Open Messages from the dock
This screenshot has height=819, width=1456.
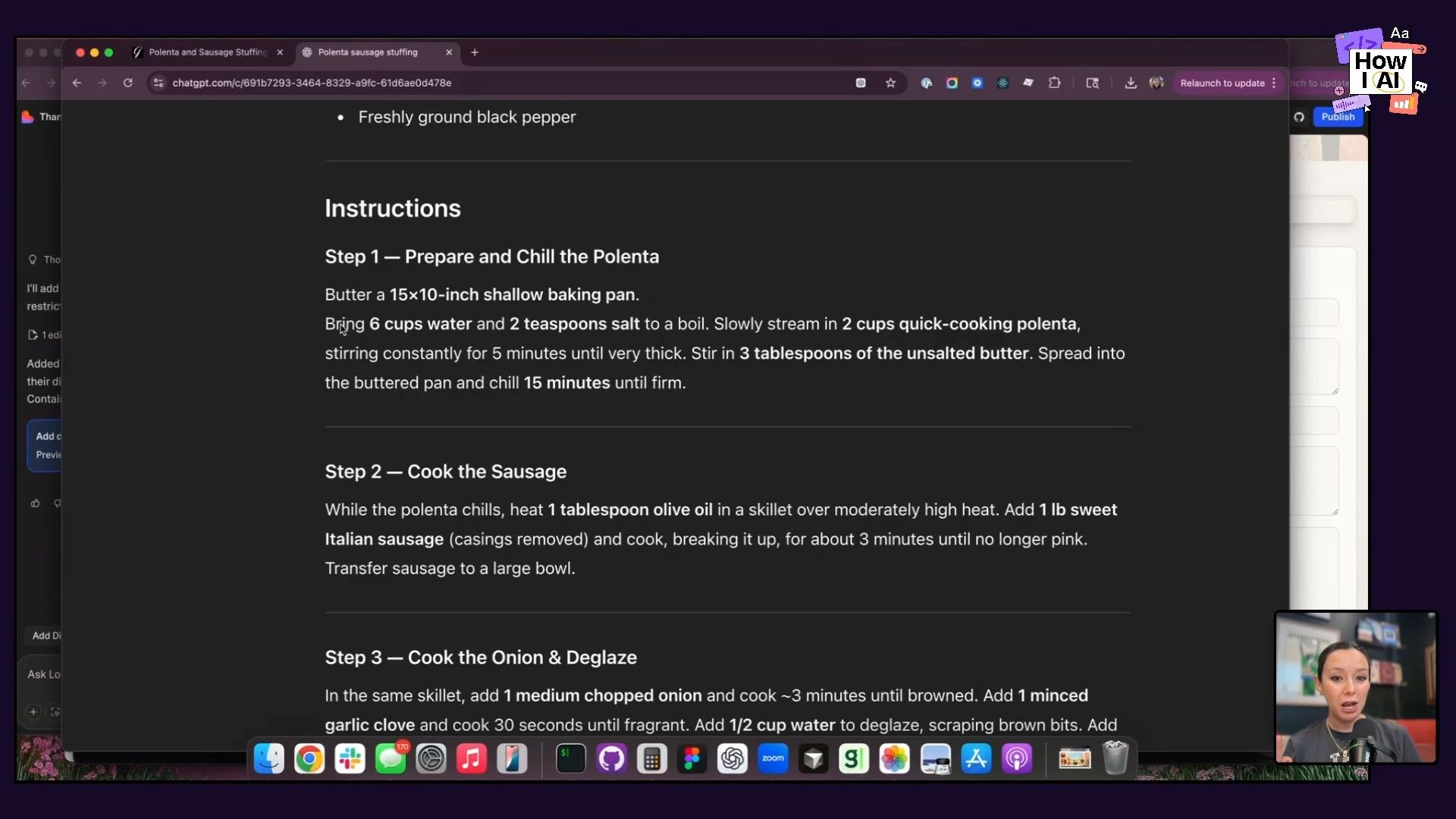tap(391, 758)
